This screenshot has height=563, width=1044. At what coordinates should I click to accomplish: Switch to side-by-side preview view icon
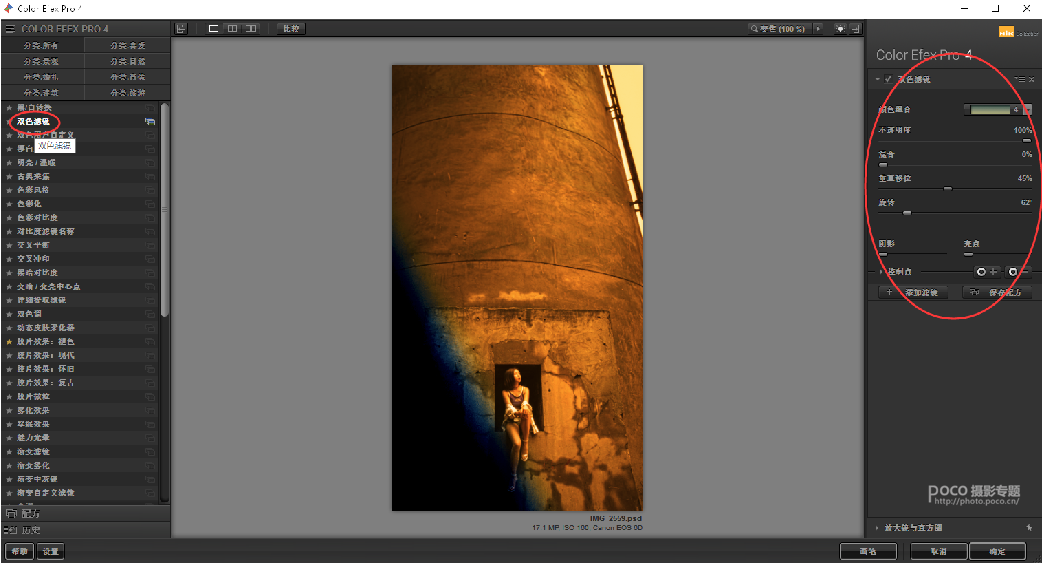click(x=251, y=29)
